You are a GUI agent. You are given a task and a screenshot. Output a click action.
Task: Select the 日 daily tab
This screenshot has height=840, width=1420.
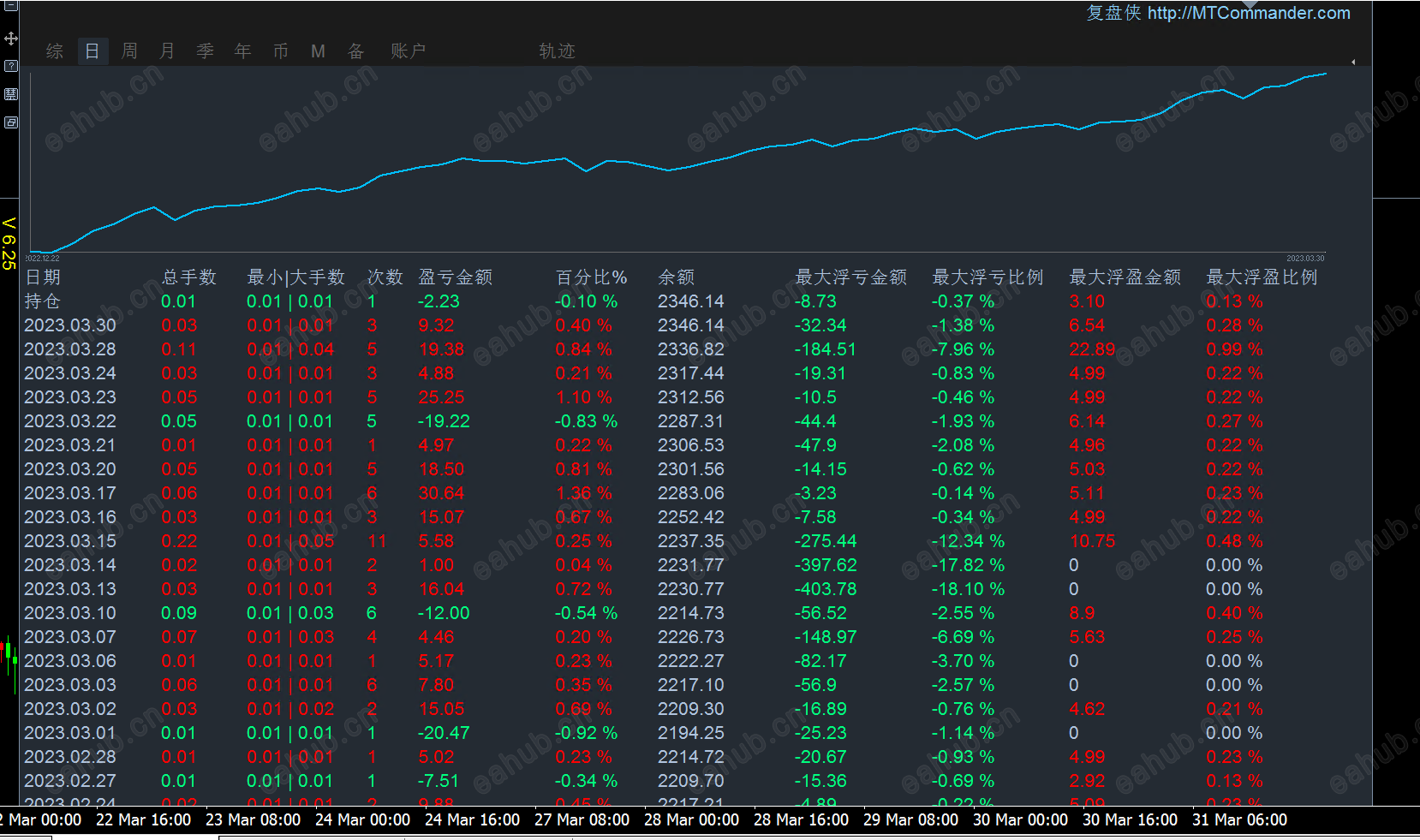(92, 51)
